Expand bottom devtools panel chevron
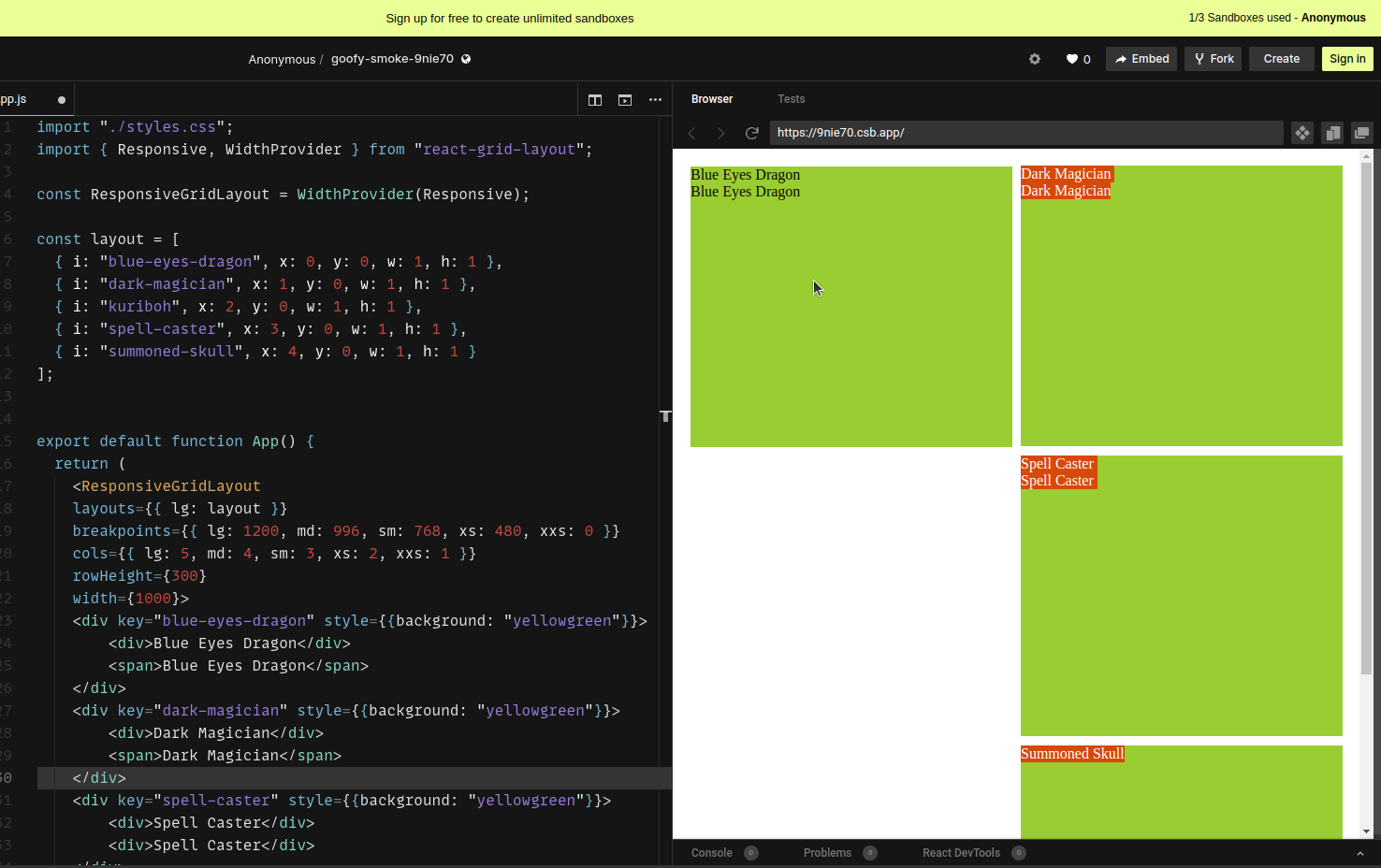The width and height of the screenshot is (1381, 868). (1360, 853)
